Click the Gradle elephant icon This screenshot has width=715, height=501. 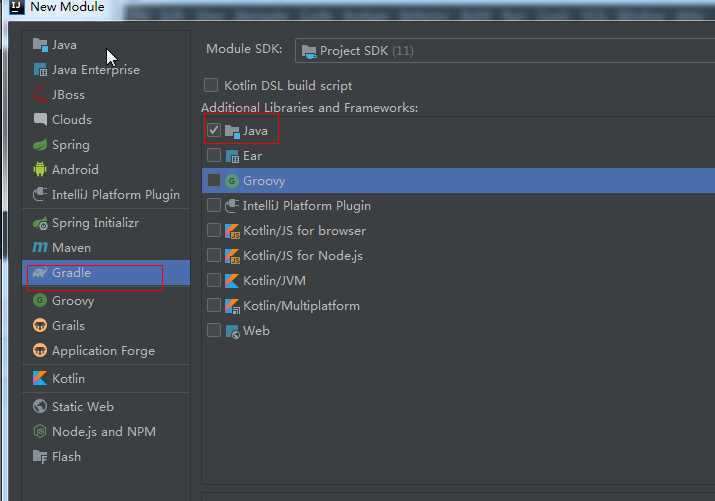coord(40,273)
